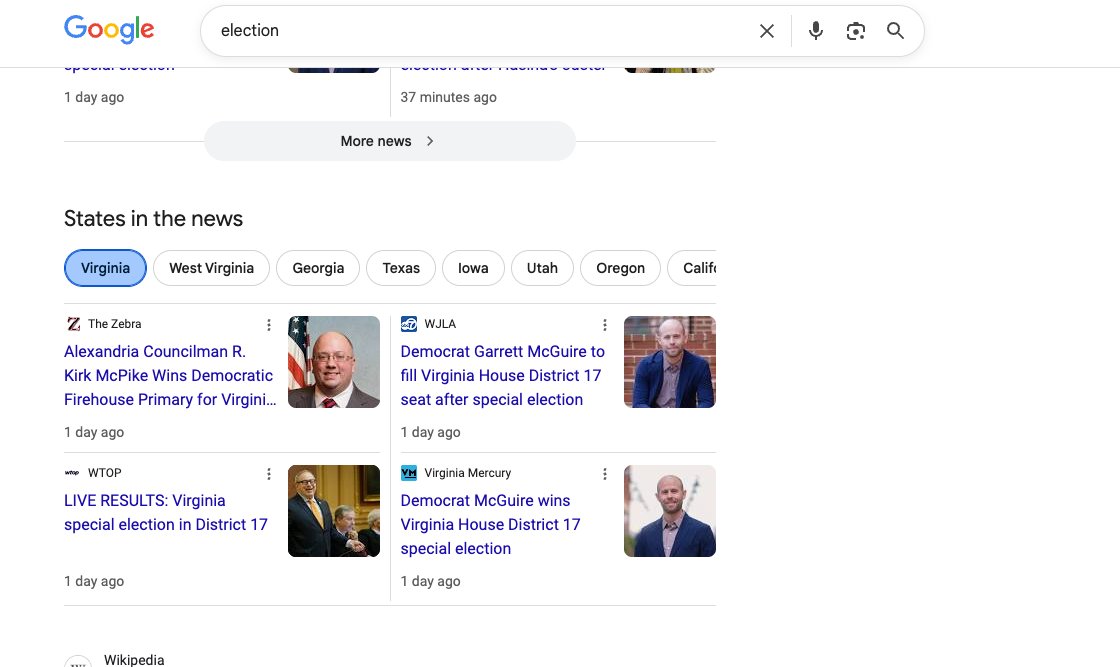Click the WJLA Garrett McGuire photo thumbnail

point(669,362)
